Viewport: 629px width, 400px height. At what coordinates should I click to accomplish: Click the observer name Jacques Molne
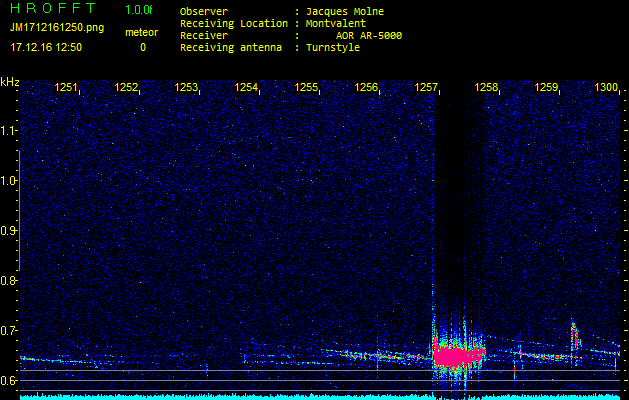point(345,12)
